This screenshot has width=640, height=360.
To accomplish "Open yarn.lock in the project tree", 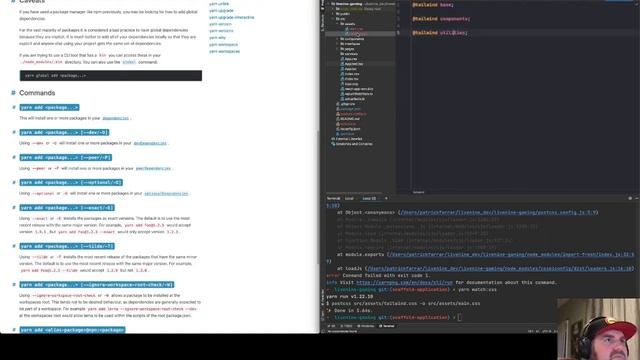I will 345,134.
